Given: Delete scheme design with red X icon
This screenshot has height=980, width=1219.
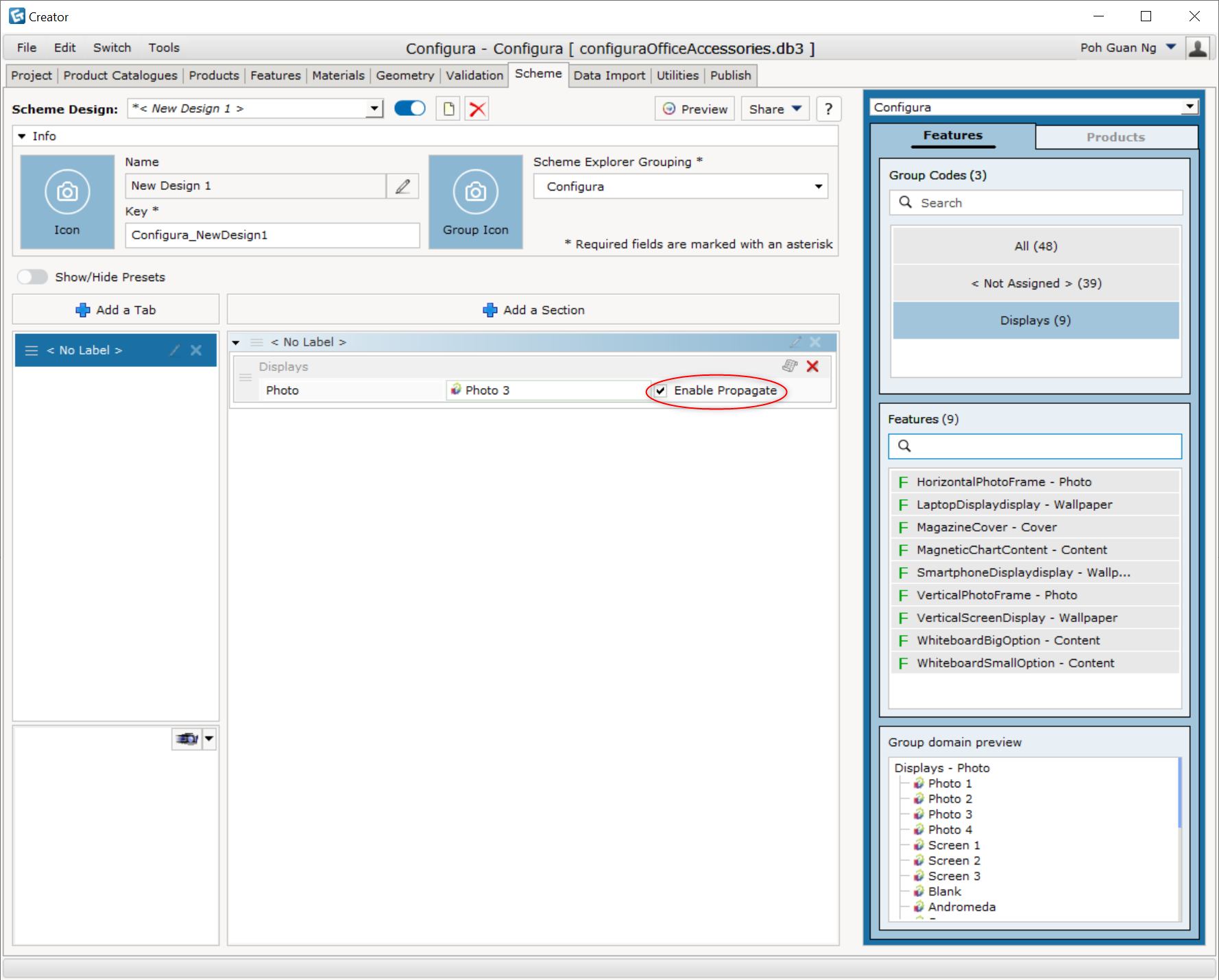Looking at the screenshot, I should (477, 109).
